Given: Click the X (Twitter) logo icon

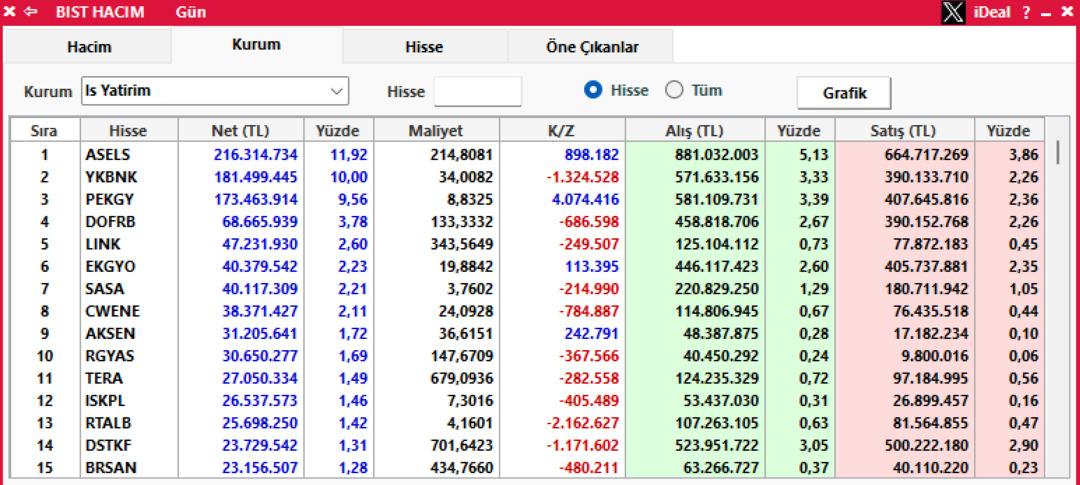Looking at the screenshot, I should [x=954, y=13].
